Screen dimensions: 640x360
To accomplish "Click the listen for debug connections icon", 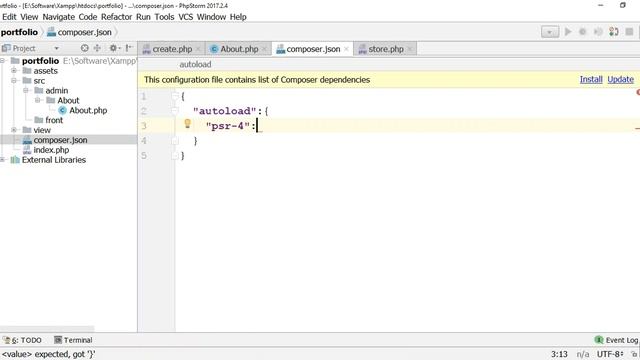I will 613,32.
